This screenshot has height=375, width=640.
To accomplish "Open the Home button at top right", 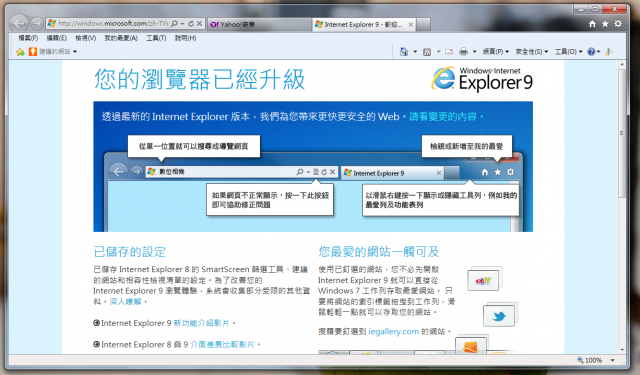I will pos(592,24).
